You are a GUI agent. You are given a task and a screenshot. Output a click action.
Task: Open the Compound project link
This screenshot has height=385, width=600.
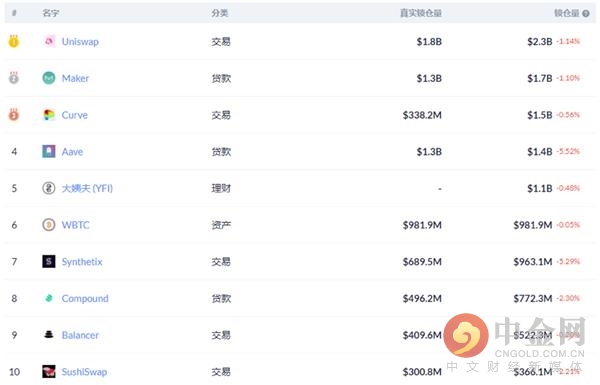(x=85, y=299)
